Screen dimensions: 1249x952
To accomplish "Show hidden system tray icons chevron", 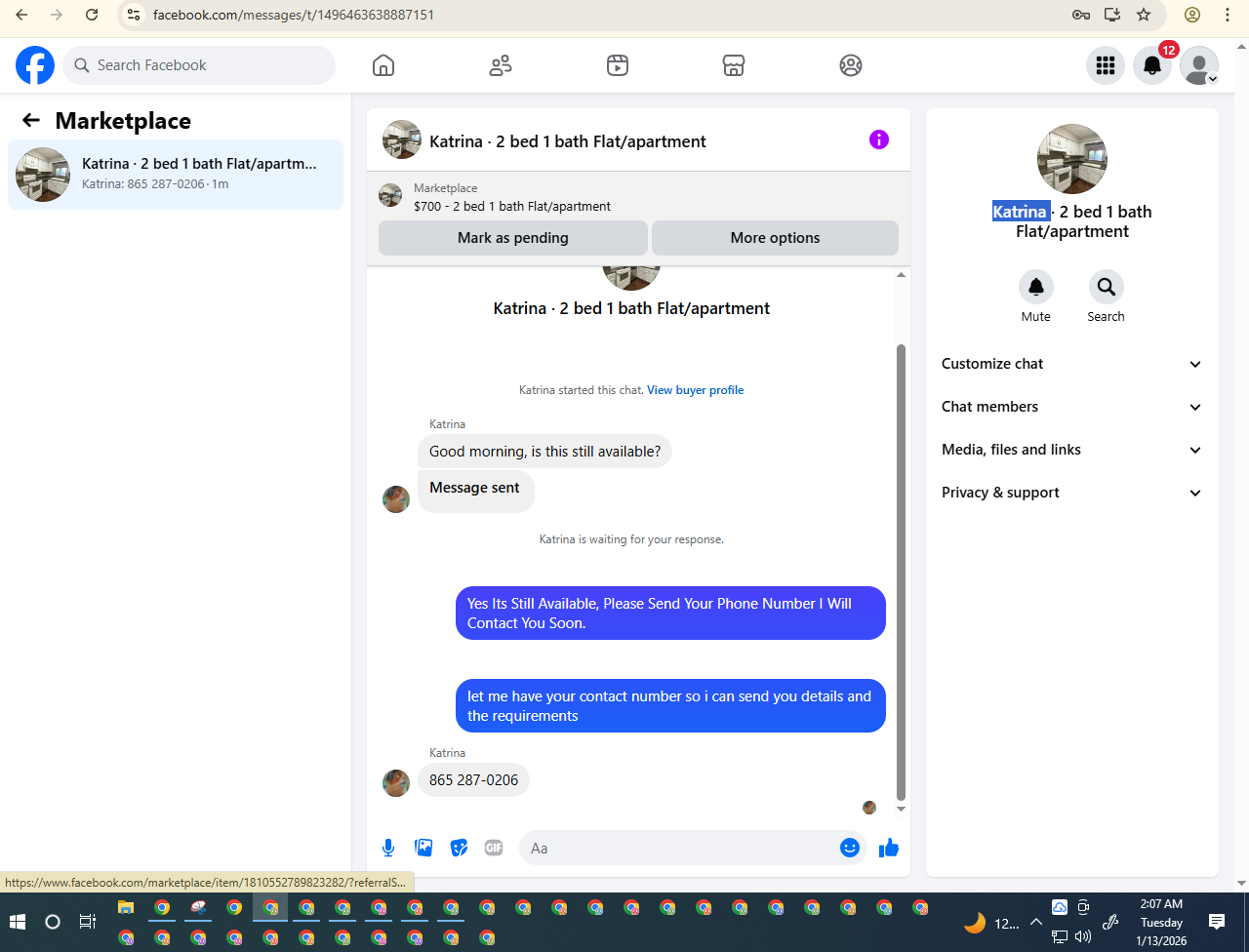I will (1036, 922).
